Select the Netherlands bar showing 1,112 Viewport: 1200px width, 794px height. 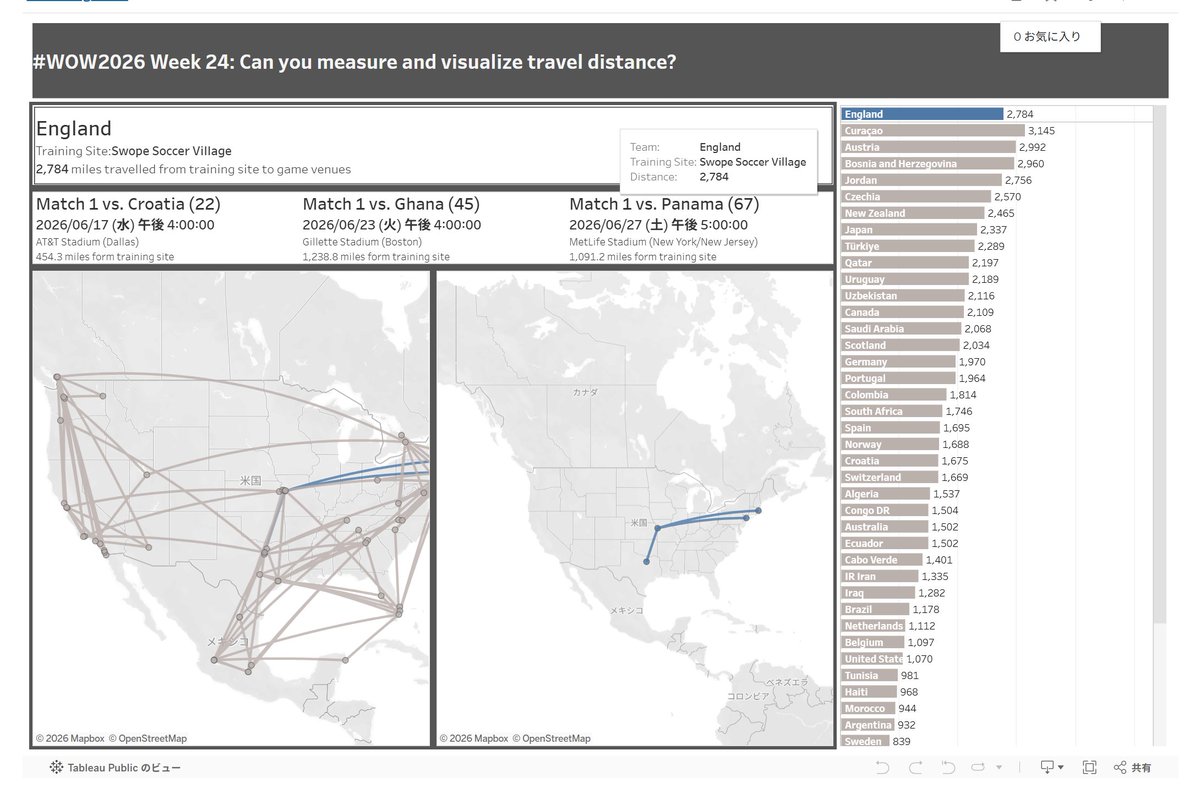(874, 626)
